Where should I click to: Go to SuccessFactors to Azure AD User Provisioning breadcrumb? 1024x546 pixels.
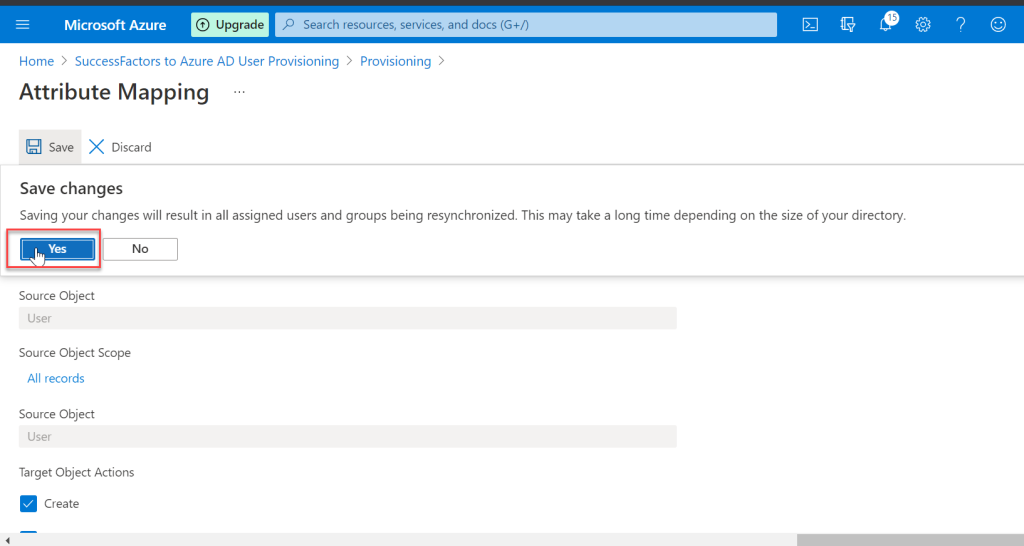[207, 61]
